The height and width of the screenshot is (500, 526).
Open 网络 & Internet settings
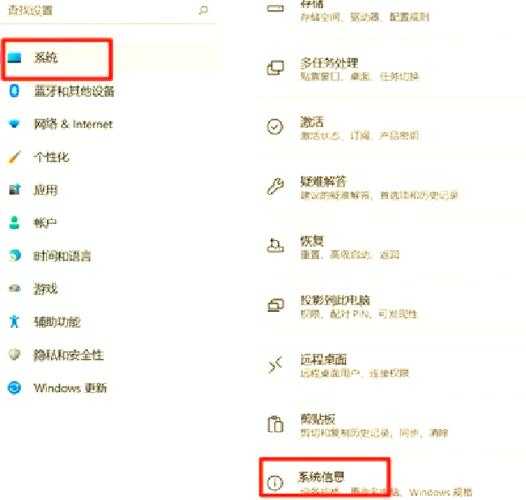click(60, 124)
